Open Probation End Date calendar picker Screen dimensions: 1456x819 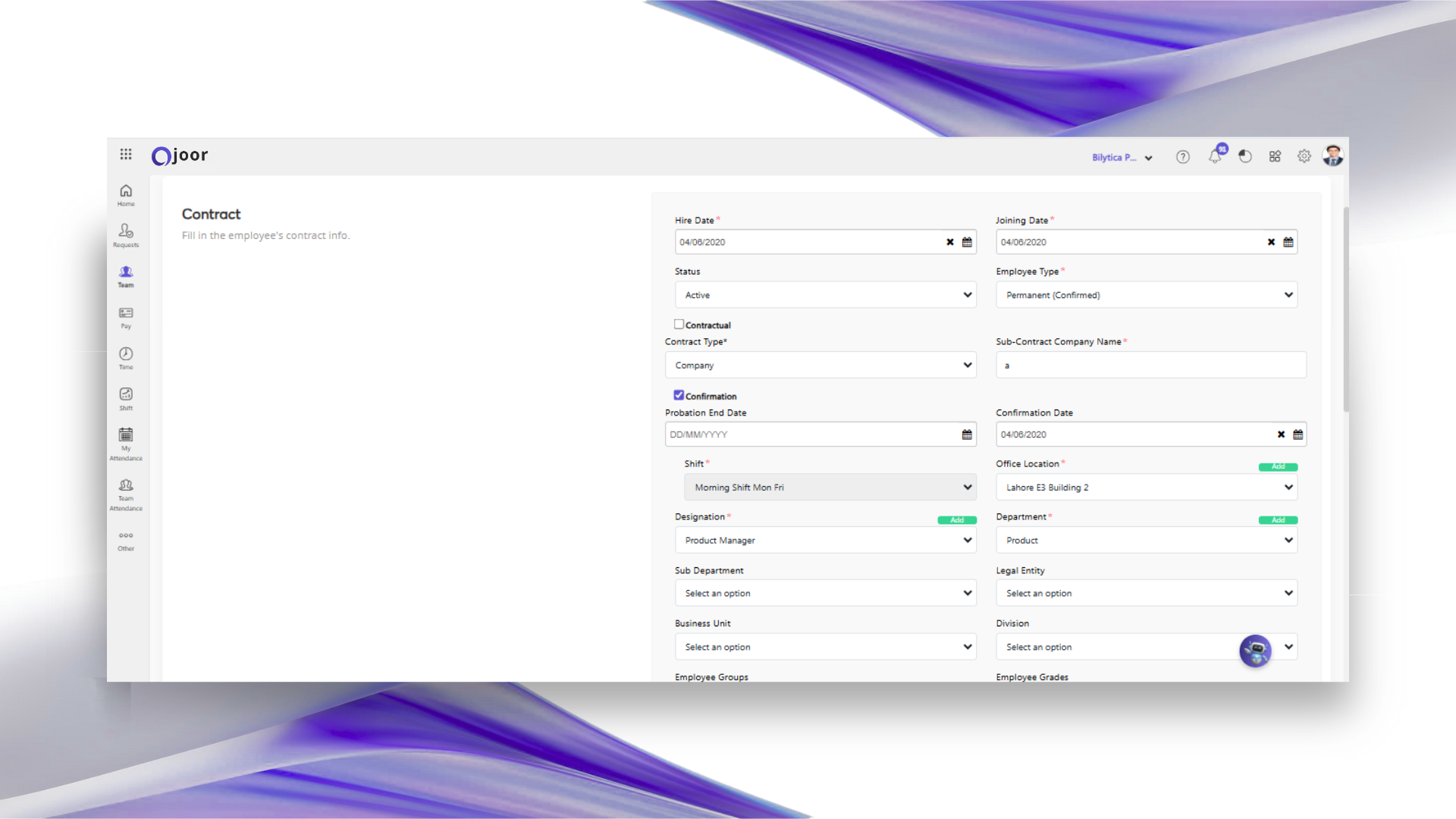[x=967, y=435]
